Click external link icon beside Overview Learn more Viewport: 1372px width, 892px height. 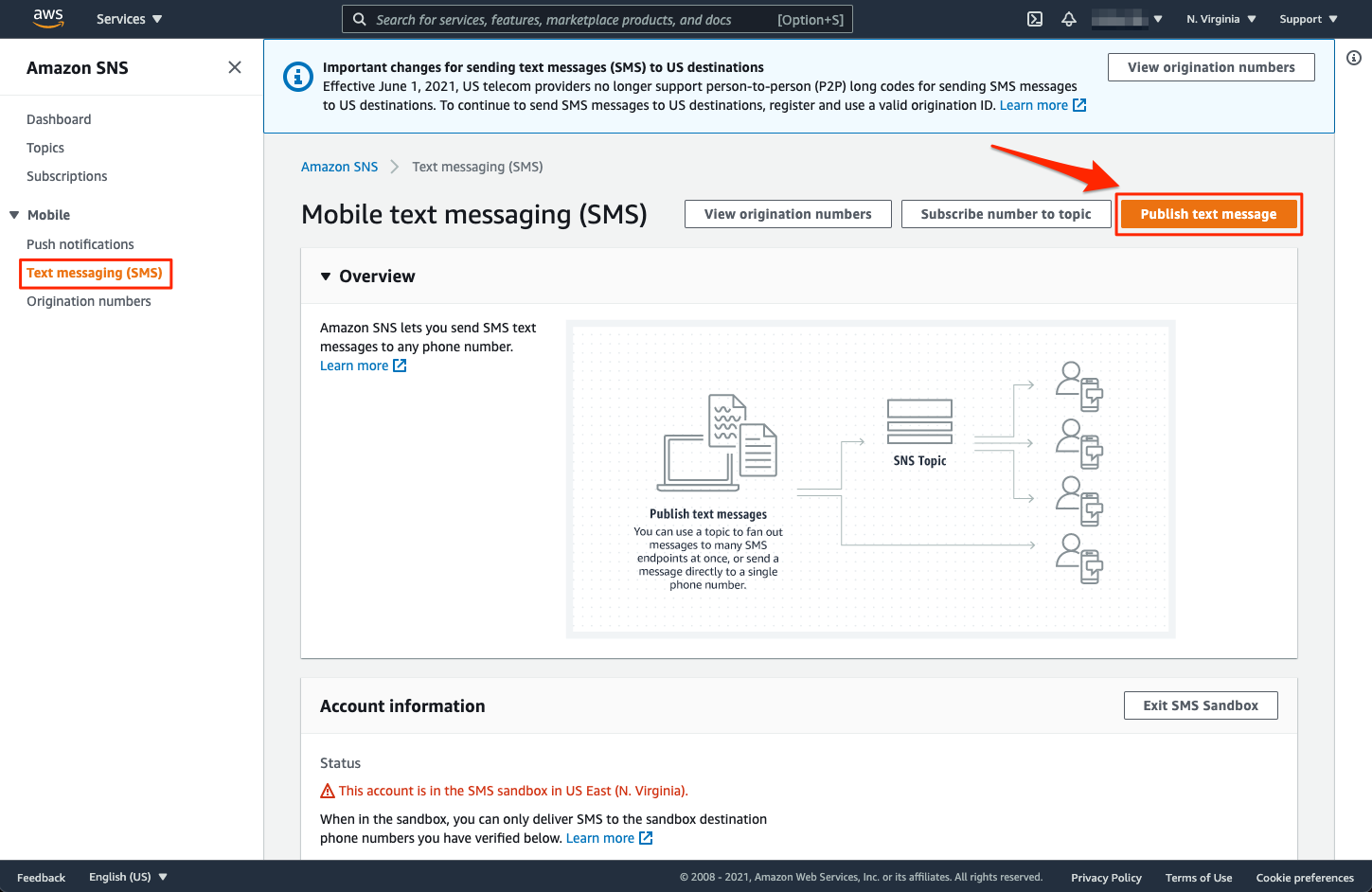point(400,366)
